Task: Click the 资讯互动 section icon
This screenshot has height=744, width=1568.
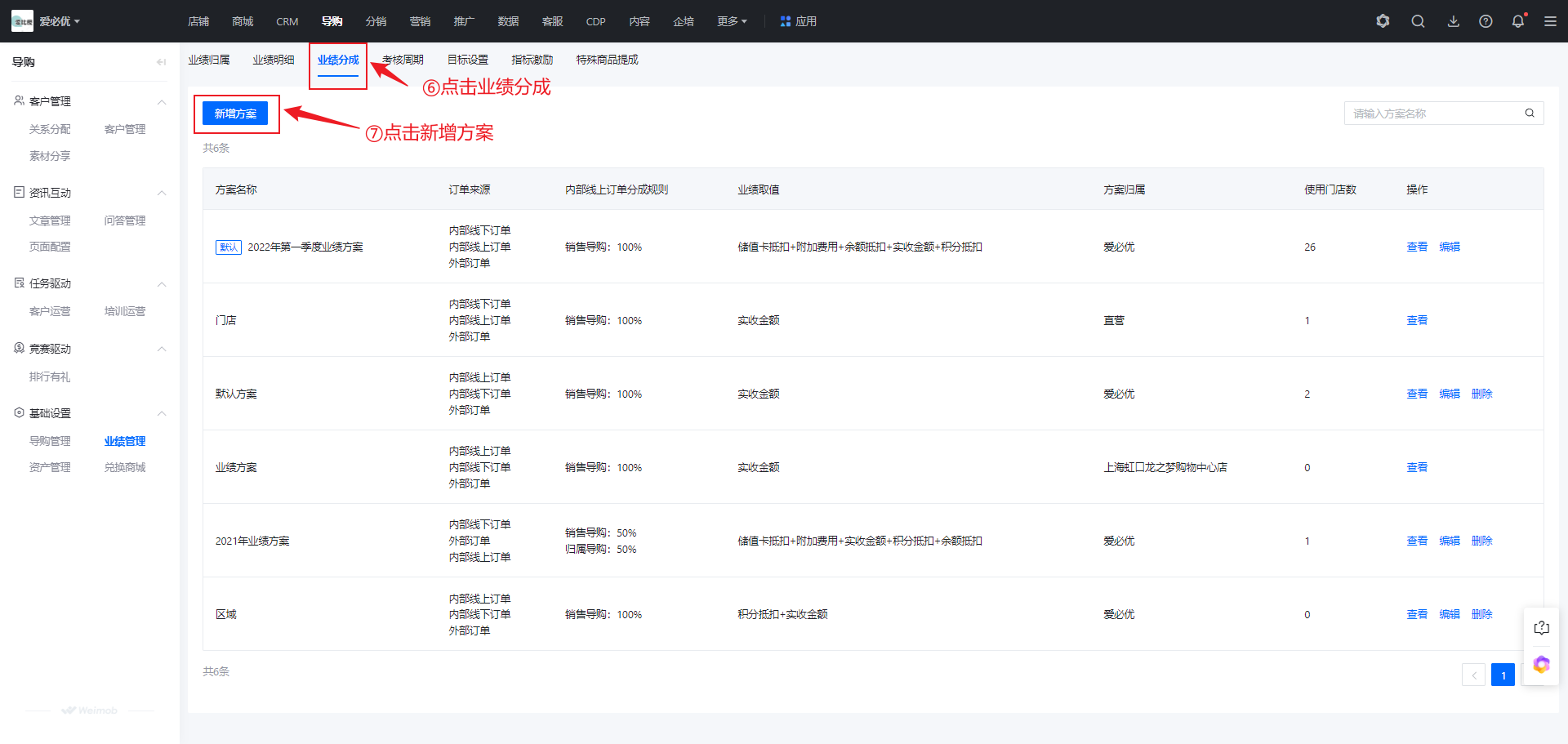Action: (19, 192)
